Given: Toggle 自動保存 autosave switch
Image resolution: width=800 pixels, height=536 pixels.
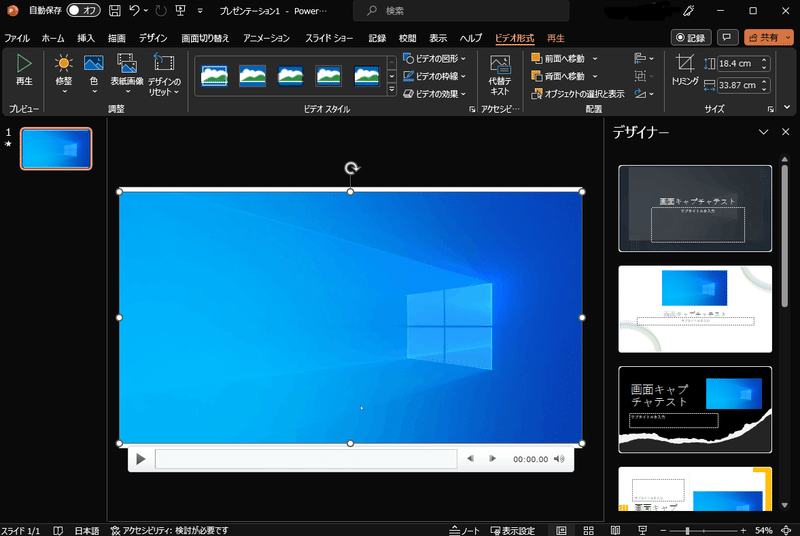Looking at the screenshot, I should click(83, 10).
